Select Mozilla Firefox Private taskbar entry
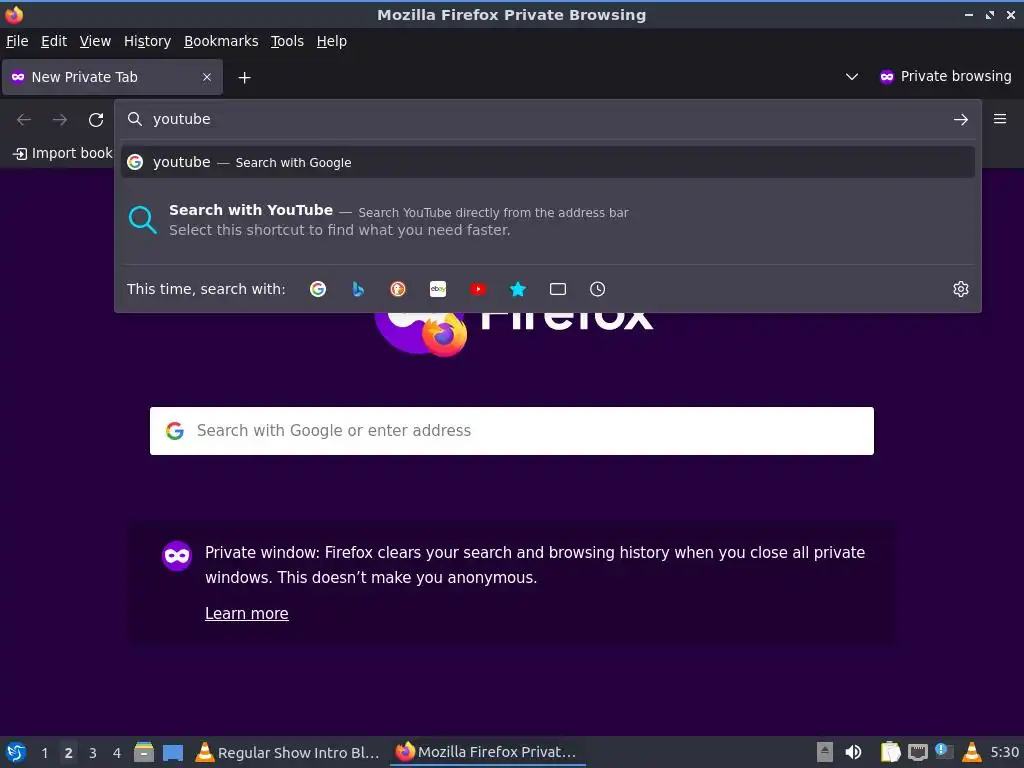The width and height of the screenshot is (1024, 768). pyautogui.click(x=487, y=752)
